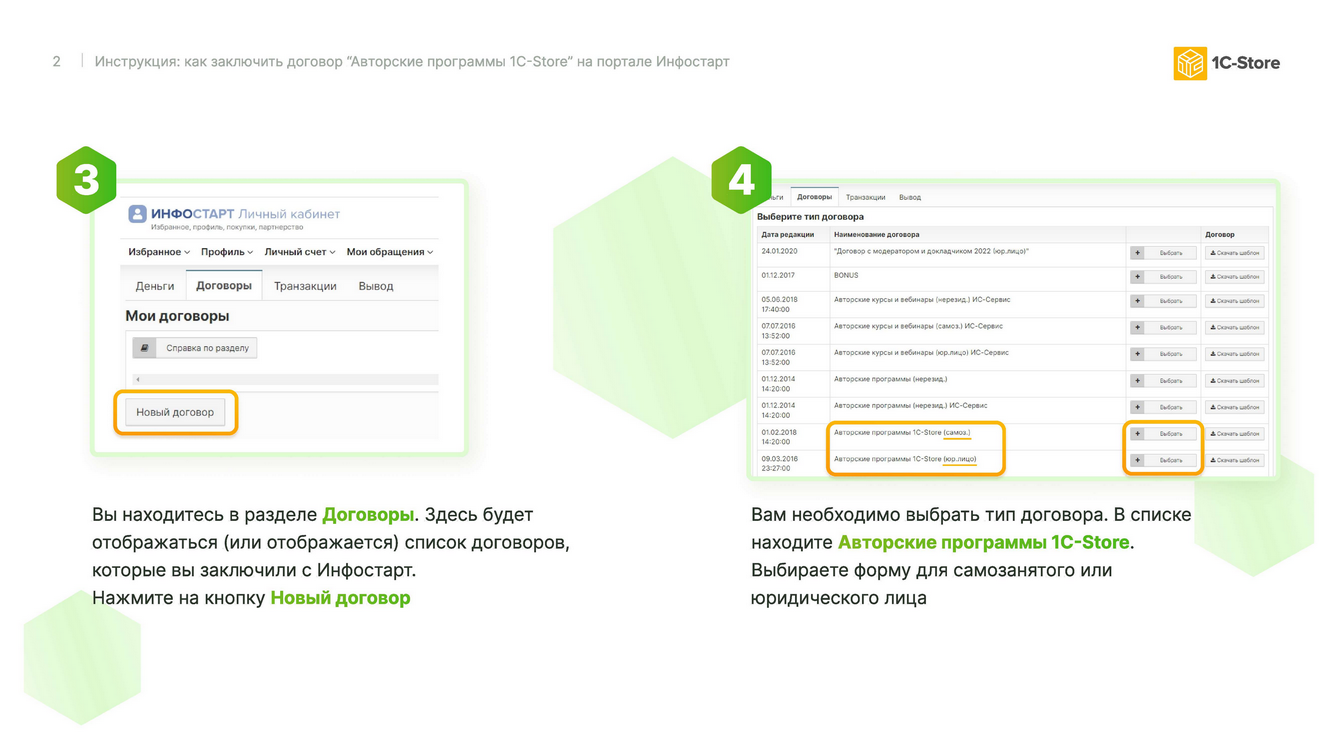Open the Профиль dropdown menu

[x=227, y=252]
